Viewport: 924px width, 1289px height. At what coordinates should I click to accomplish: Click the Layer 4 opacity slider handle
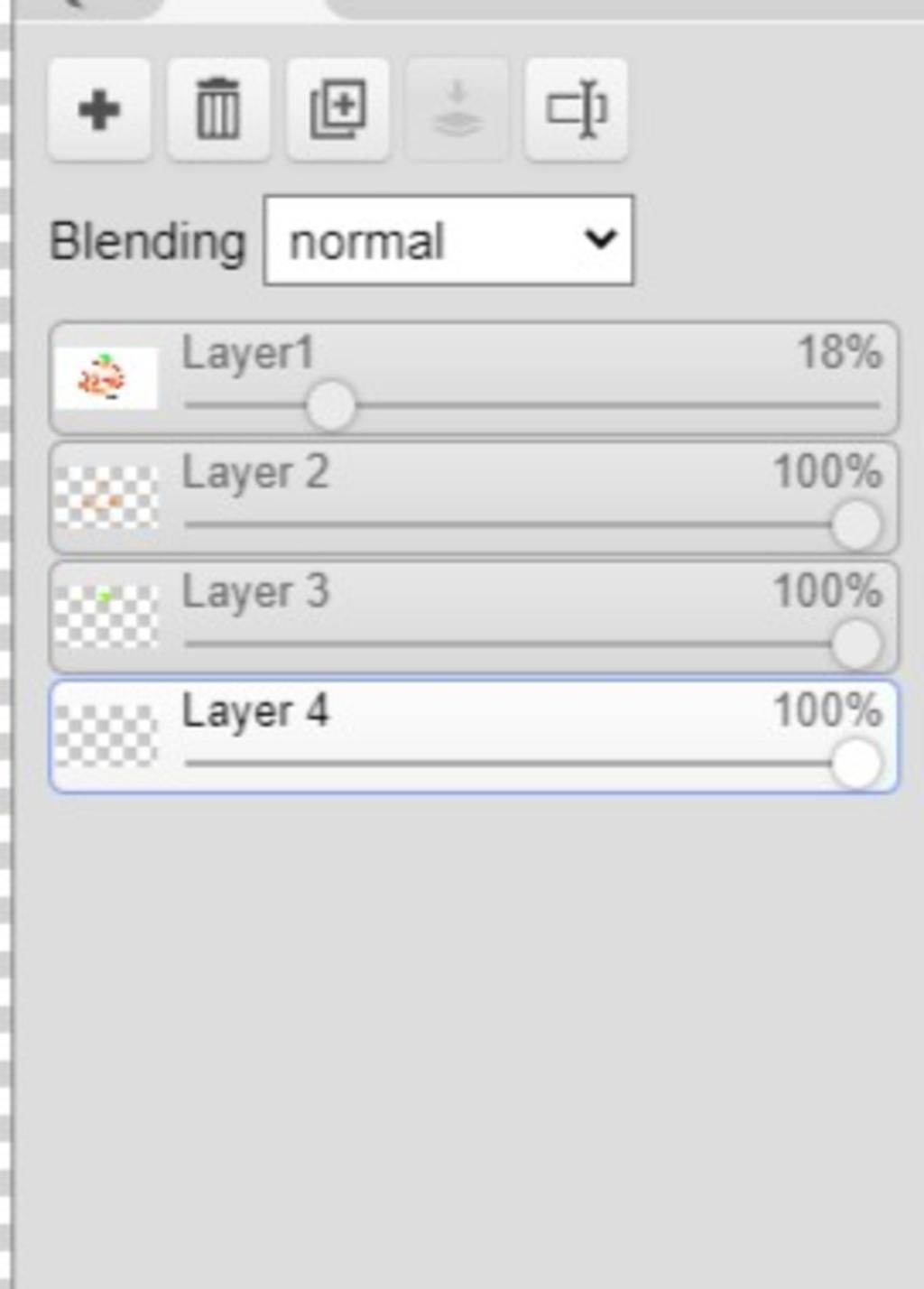point(855,764)
